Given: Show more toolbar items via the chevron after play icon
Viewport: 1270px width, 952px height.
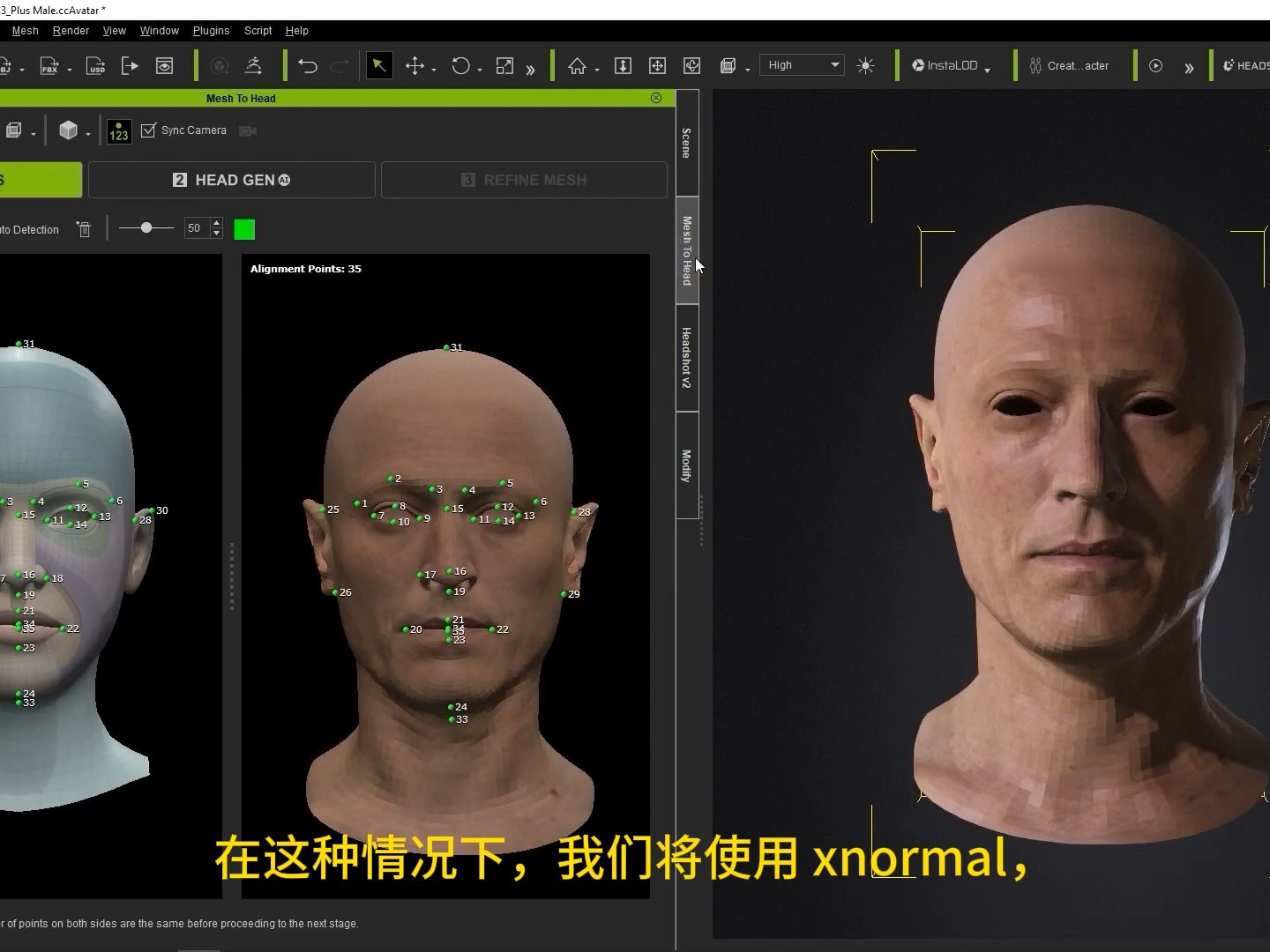Looking at the screenshot, I should click(1189, 68).
